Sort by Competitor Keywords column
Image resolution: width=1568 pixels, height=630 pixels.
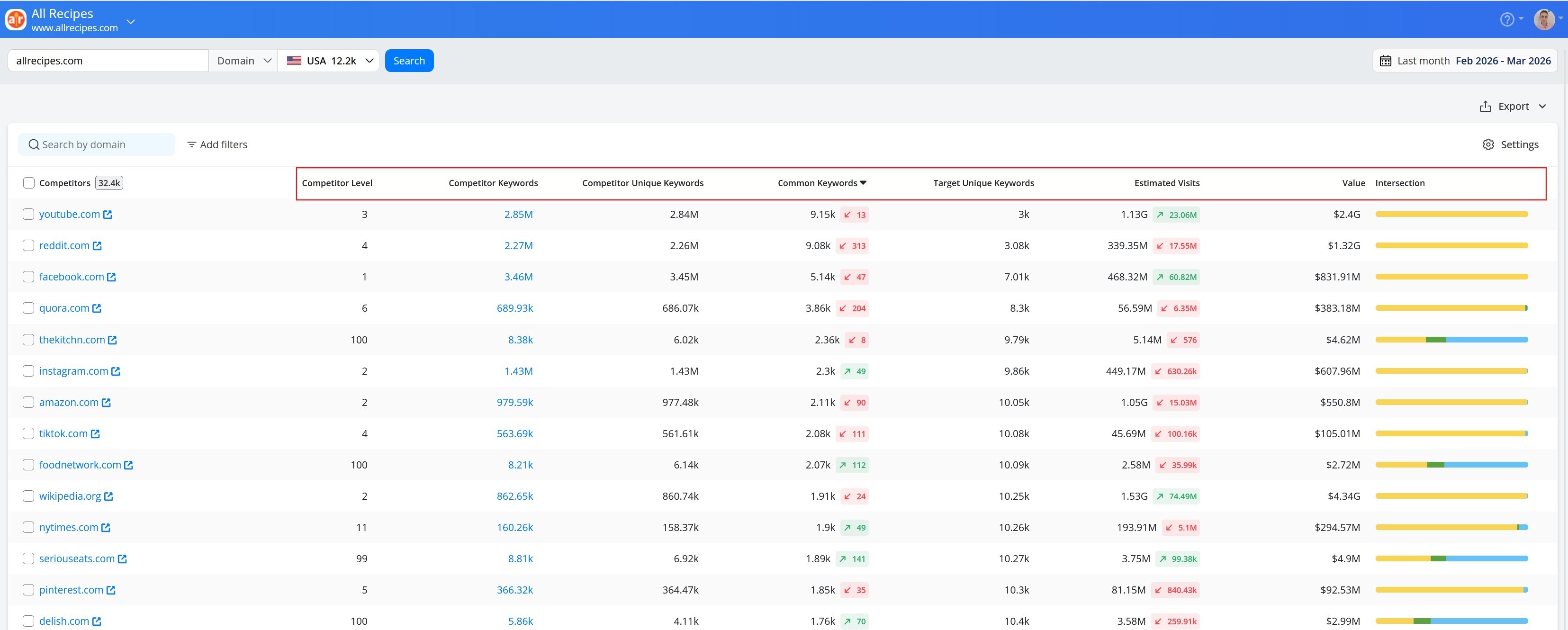click(x=493, y=183)
